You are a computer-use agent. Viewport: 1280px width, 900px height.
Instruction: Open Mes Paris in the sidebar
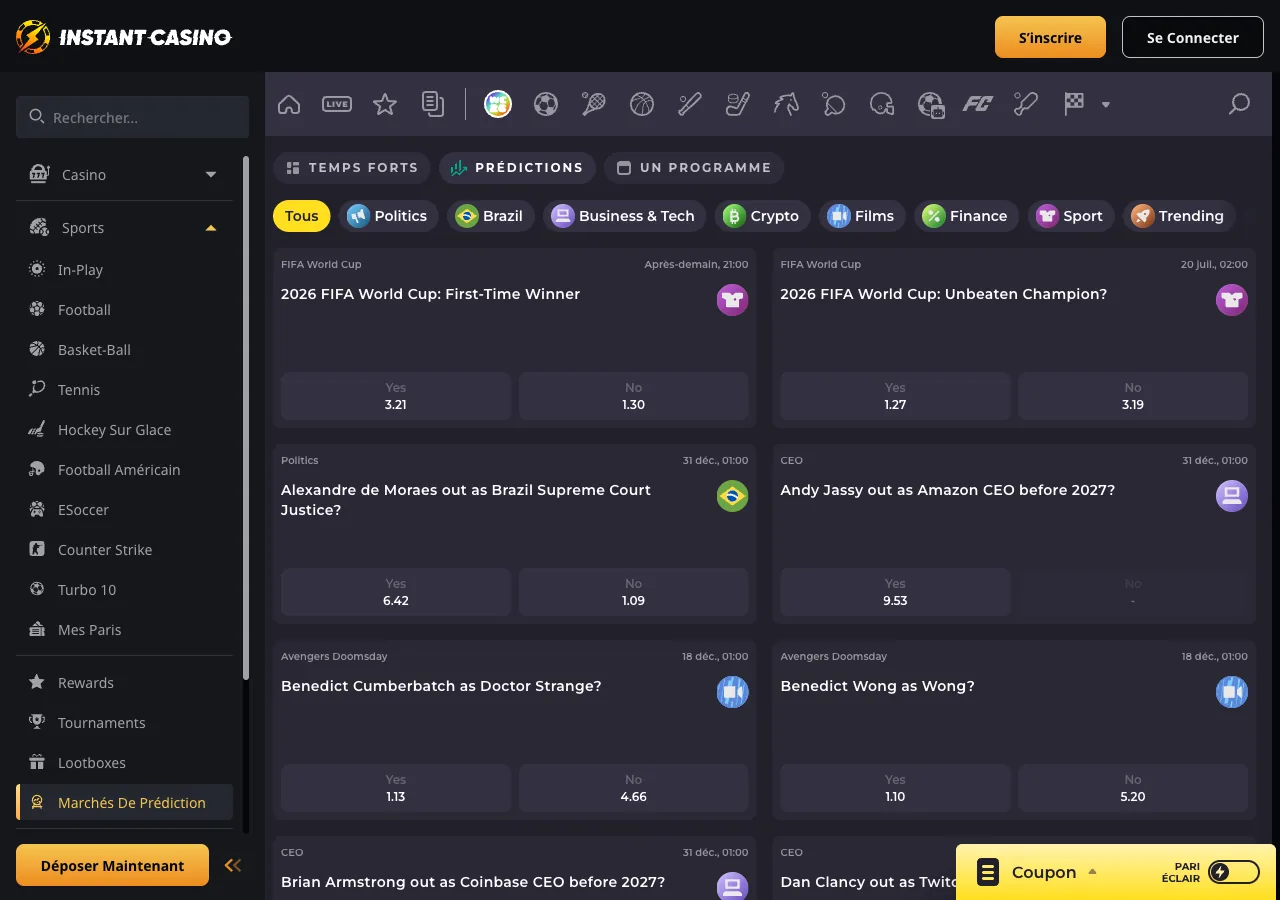pyautogui.click(x=124, y=629)
